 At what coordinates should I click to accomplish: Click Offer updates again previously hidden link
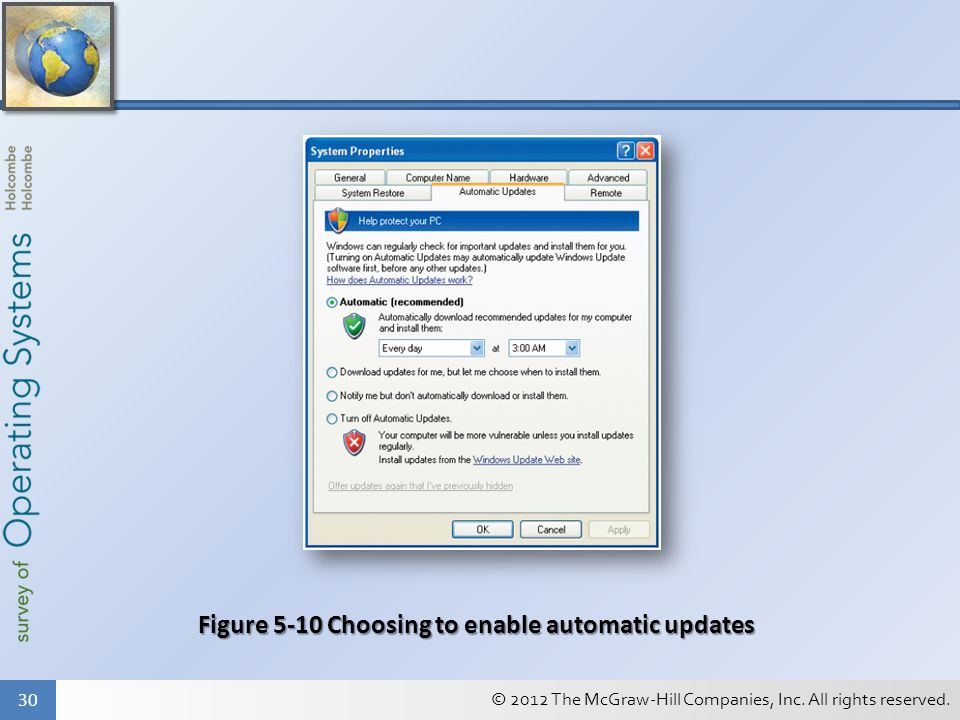coord(420,486)
